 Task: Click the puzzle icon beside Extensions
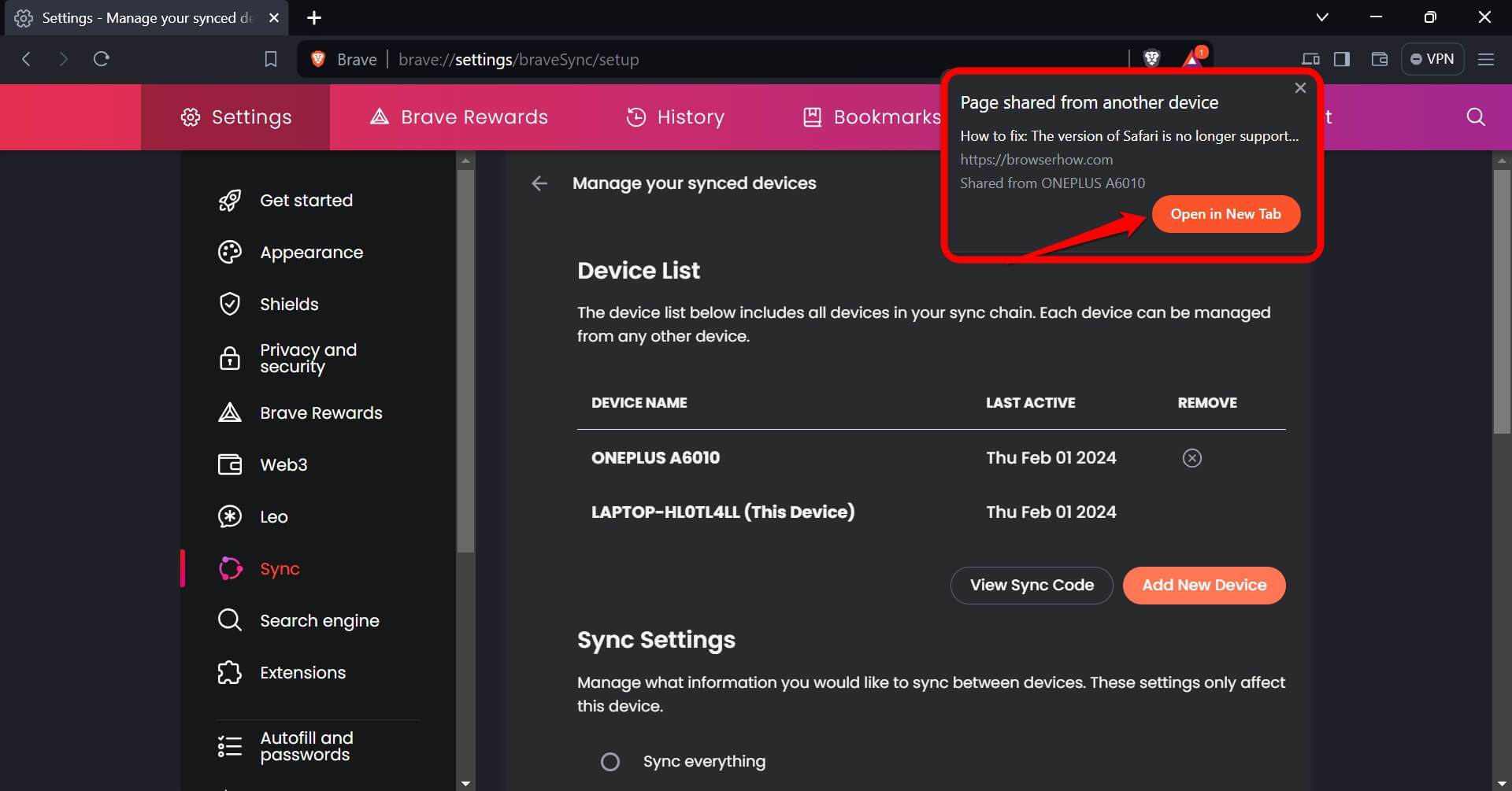pos(230,673)
